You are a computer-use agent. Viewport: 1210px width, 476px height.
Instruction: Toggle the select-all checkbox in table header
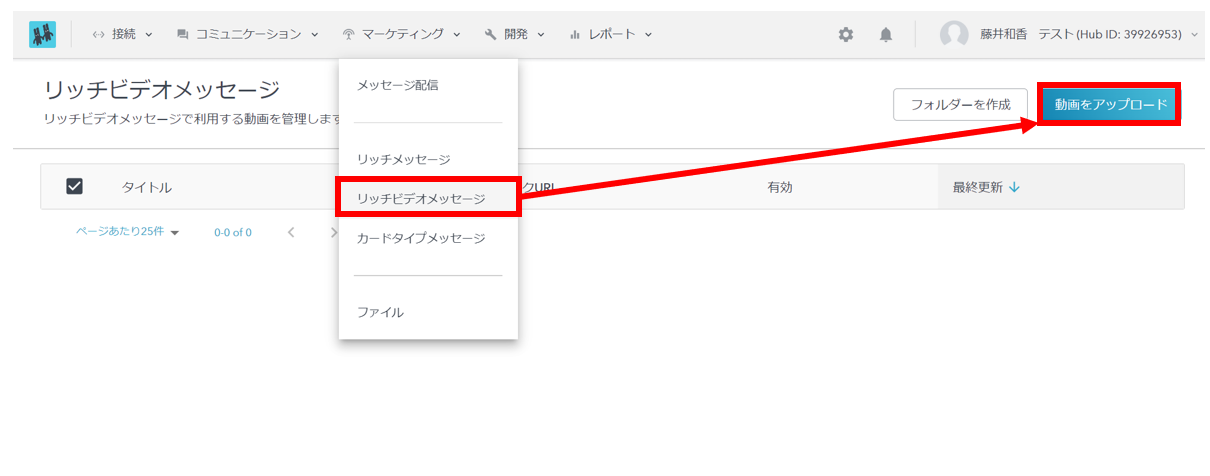(74, 187)
